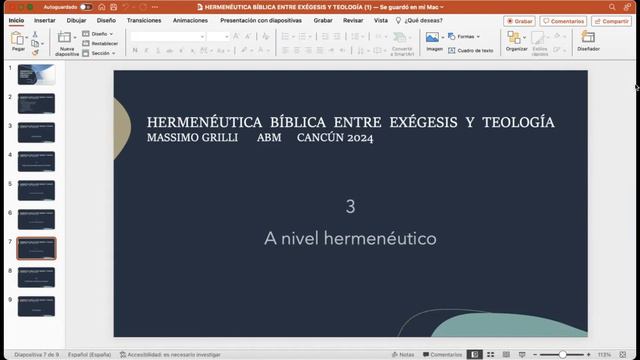The height and width of the screenshot is (360, 640).
Task: Switch to the Diseño ribbon tab
Action: point(106,20)
